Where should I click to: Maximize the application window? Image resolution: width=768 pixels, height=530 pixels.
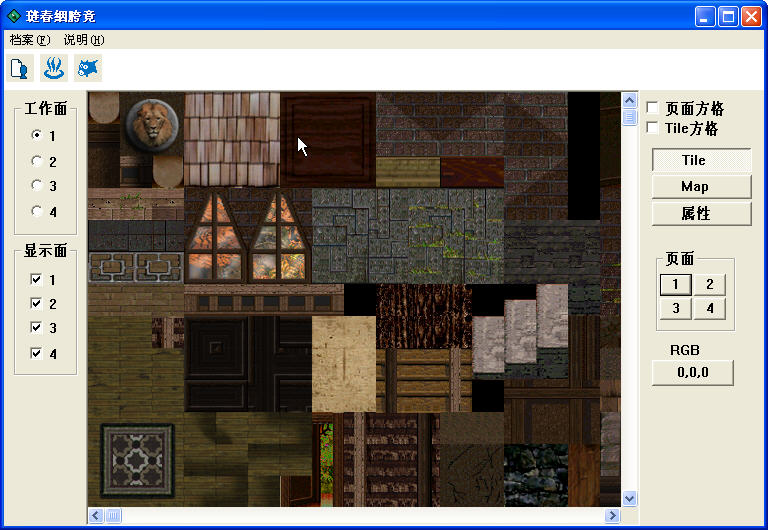click(728, 17)
